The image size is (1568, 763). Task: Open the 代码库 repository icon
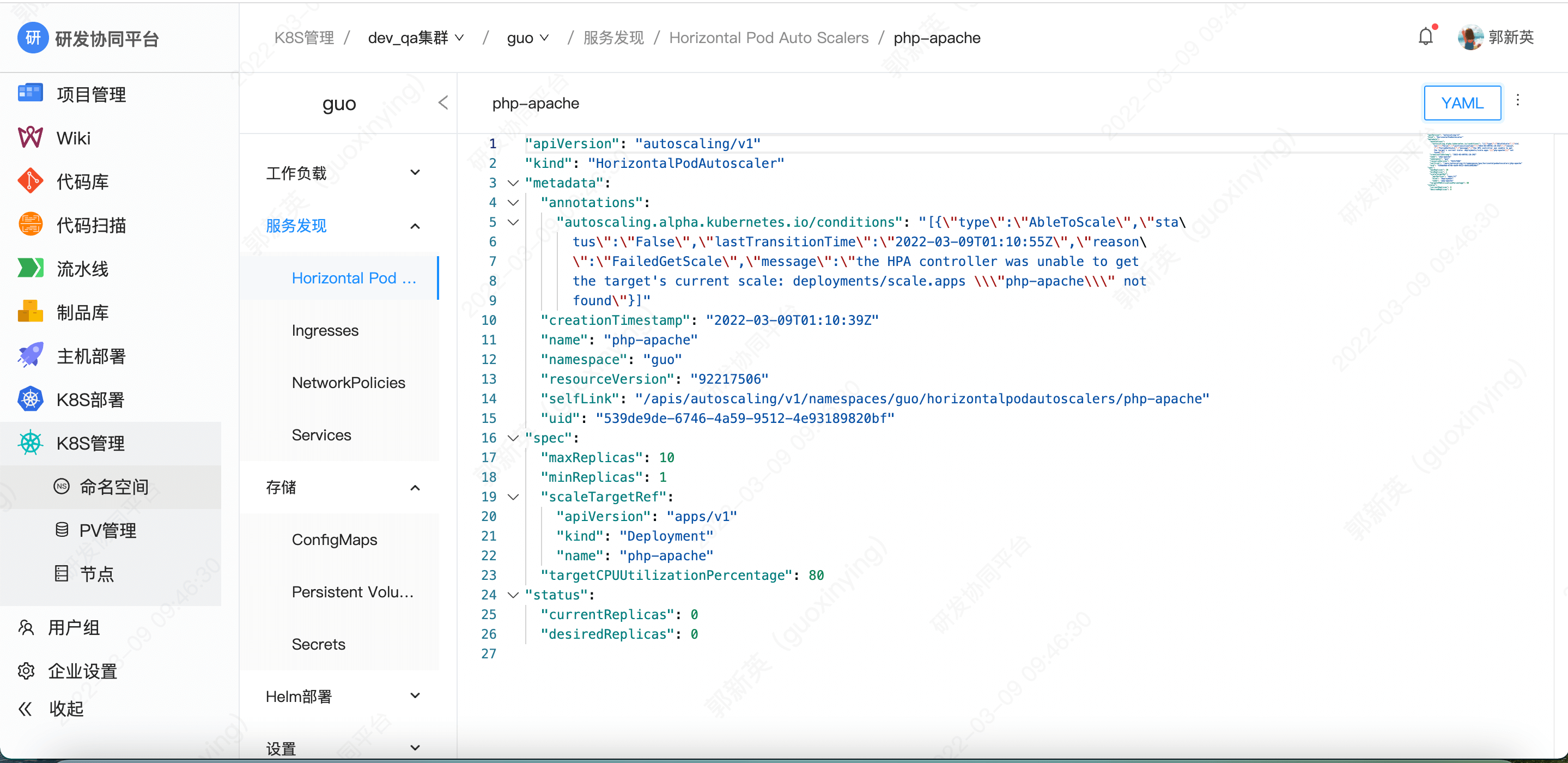point(30,181)
